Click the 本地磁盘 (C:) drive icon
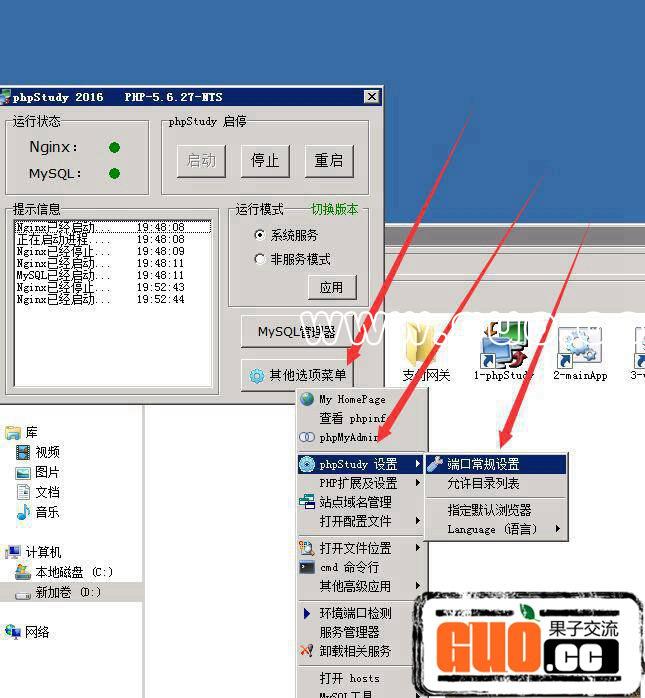This screenshot has height=698, width=645. pyautogui.click(x=23, y=572)
